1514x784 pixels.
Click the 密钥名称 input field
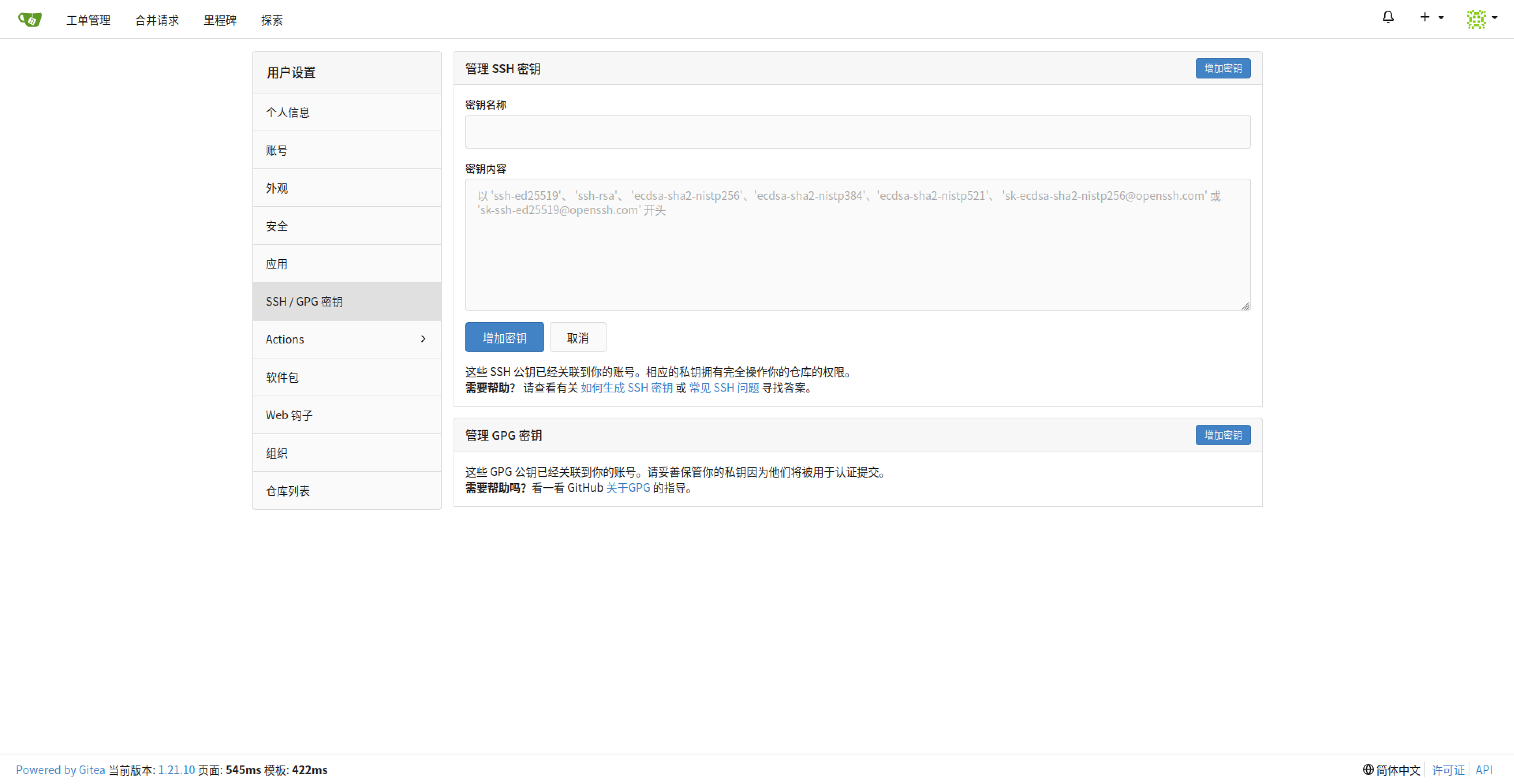(x=857, y=132)
